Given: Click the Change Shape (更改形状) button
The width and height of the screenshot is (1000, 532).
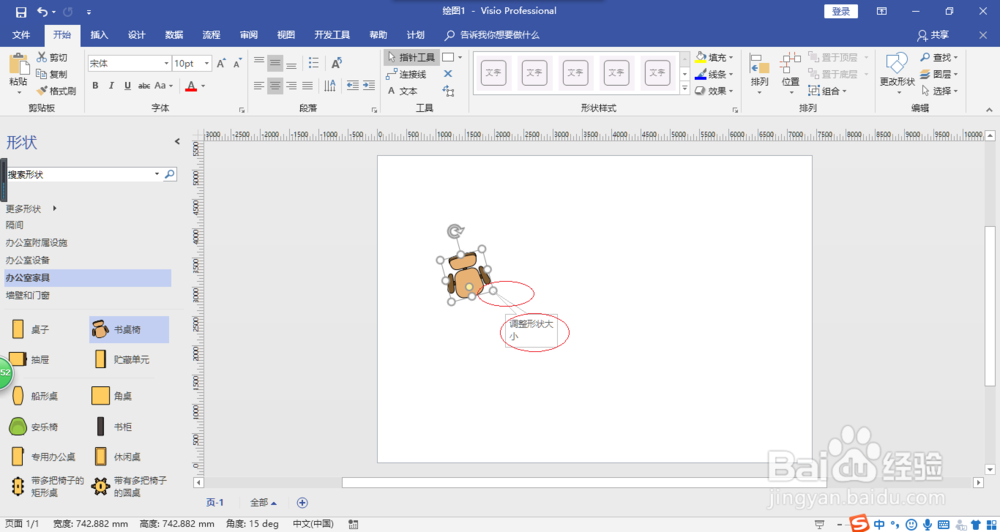Looking at the screenshot, I should click(897, 73).
